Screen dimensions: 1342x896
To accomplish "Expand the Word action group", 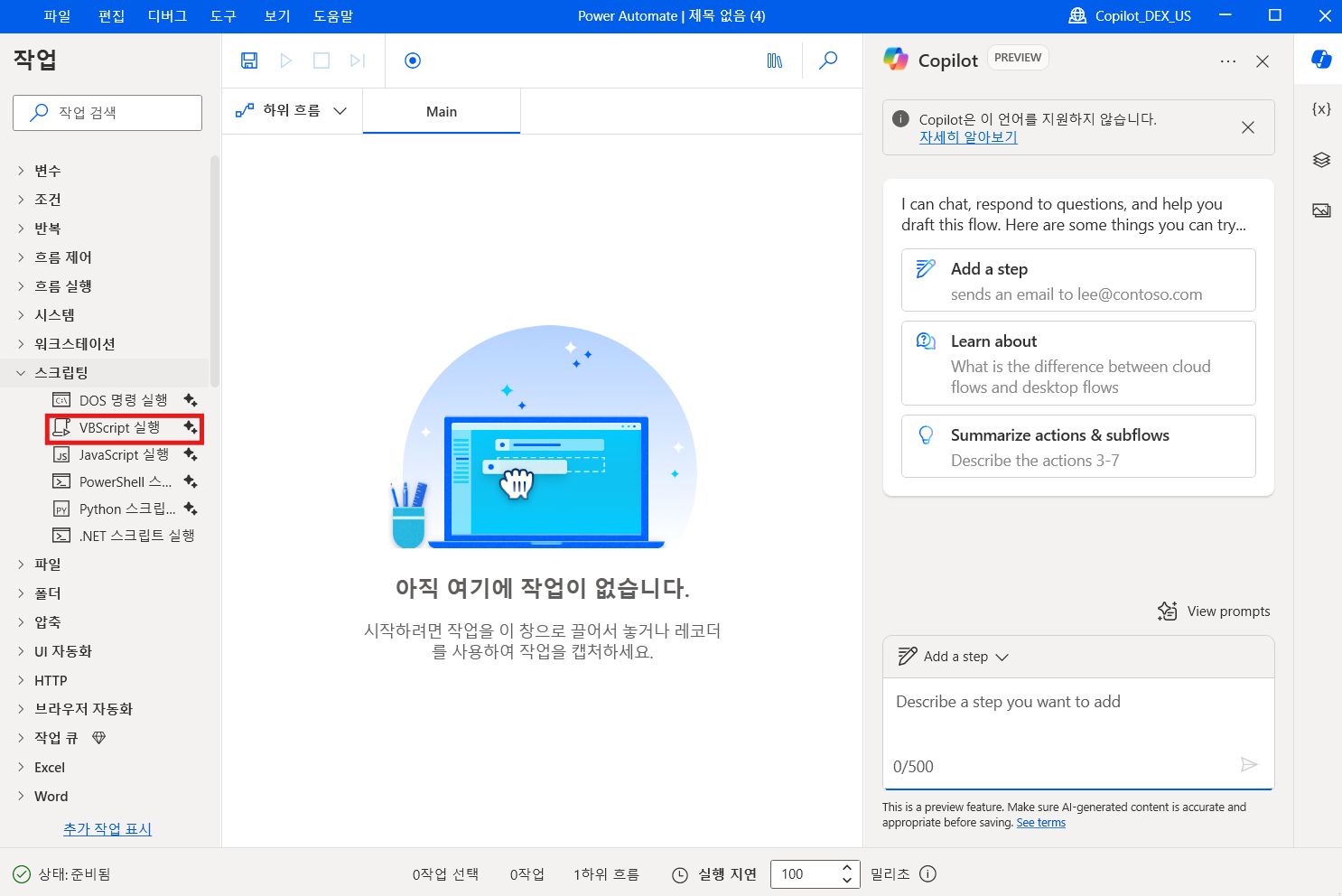I will (21, 796).
